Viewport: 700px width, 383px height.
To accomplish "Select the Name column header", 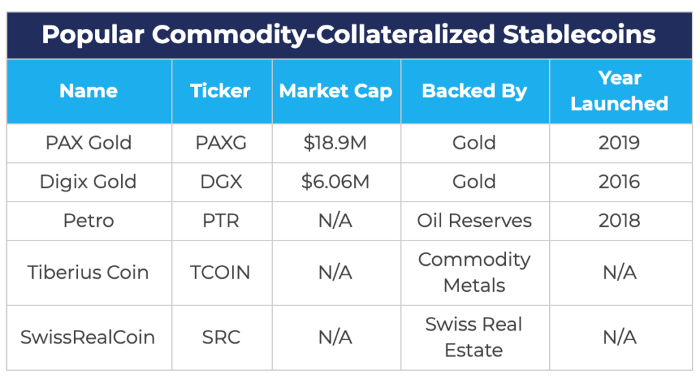I will coord(89,91).
